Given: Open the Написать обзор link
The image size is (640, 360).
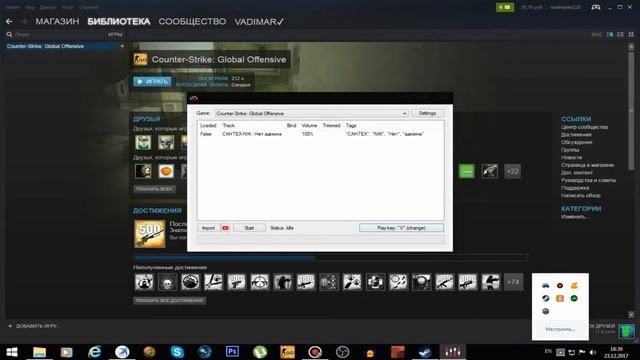Looking at the screenshot, I should coord(580,196).
